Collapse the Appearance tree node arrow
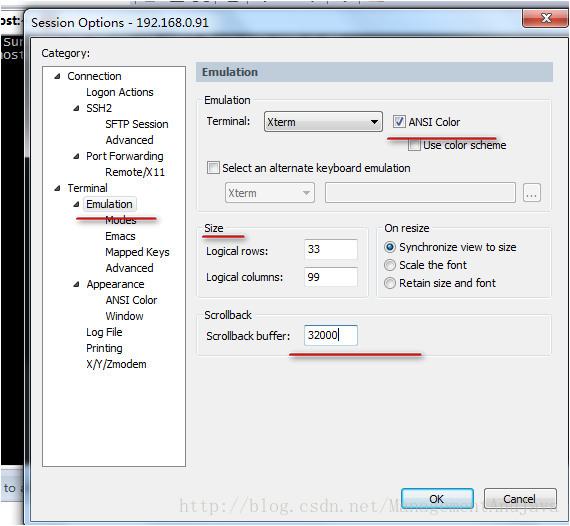Image resolution: width=570 pixels, height=526 pixels. [76, 284]
